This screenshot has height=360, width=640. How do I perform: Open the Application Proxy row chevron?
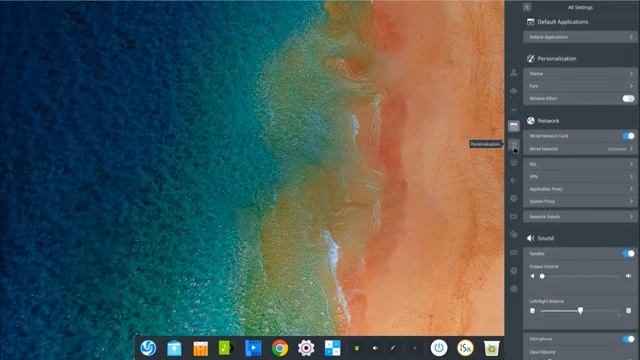pyautogui.click(x=631, y=189)
